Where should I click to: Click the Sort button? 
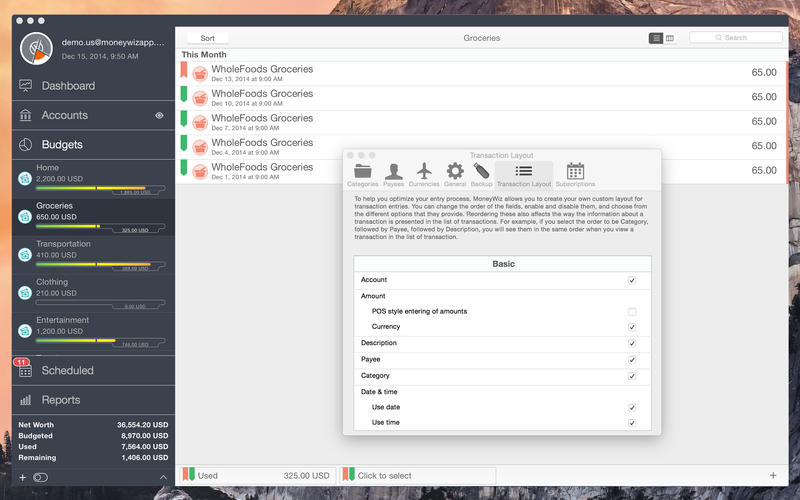(x=208, y=38)
